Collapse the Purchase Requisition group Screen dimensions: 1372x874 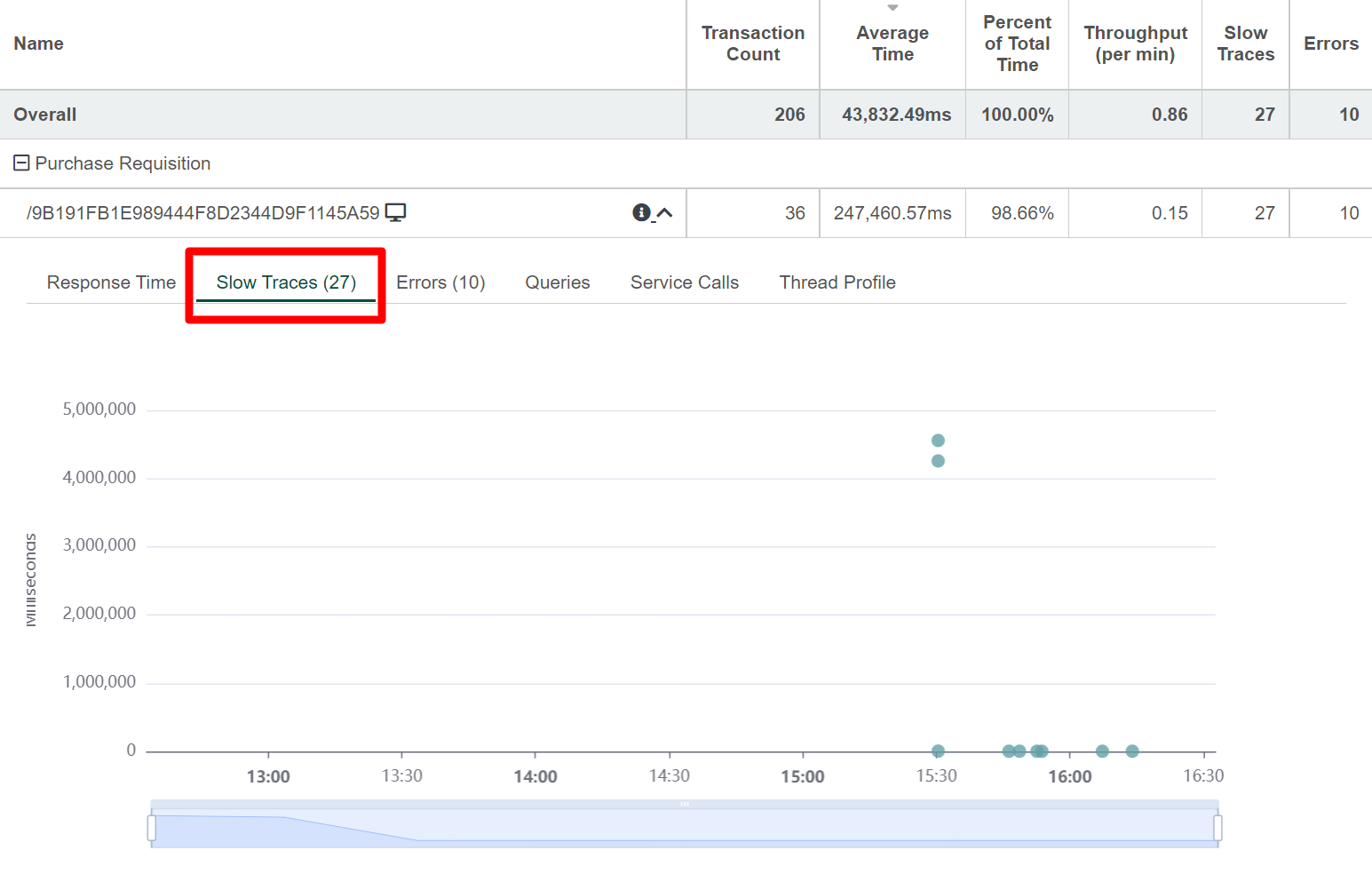21,163
